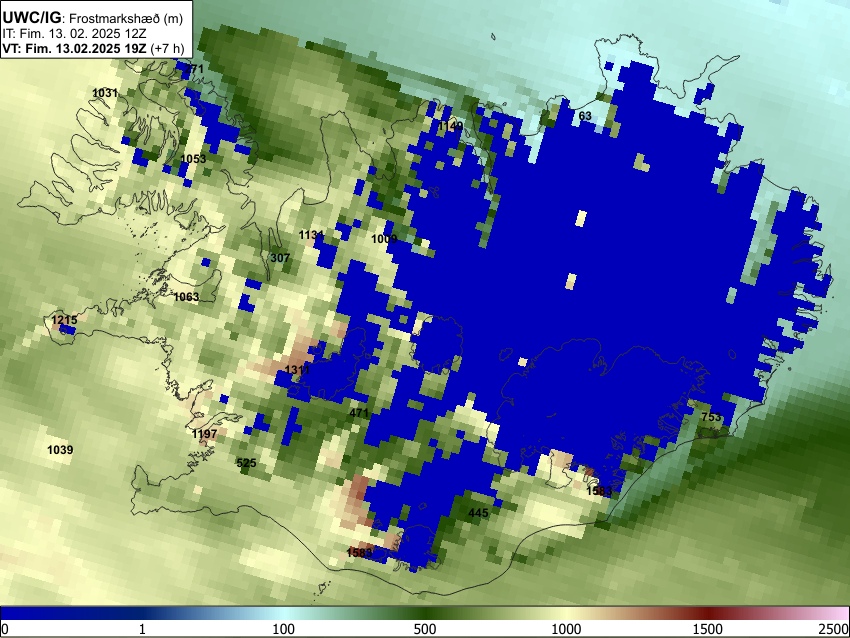Click the color scale legend bar
The image size is (850, 638).
pyautogui.click(x=425, y=613)
